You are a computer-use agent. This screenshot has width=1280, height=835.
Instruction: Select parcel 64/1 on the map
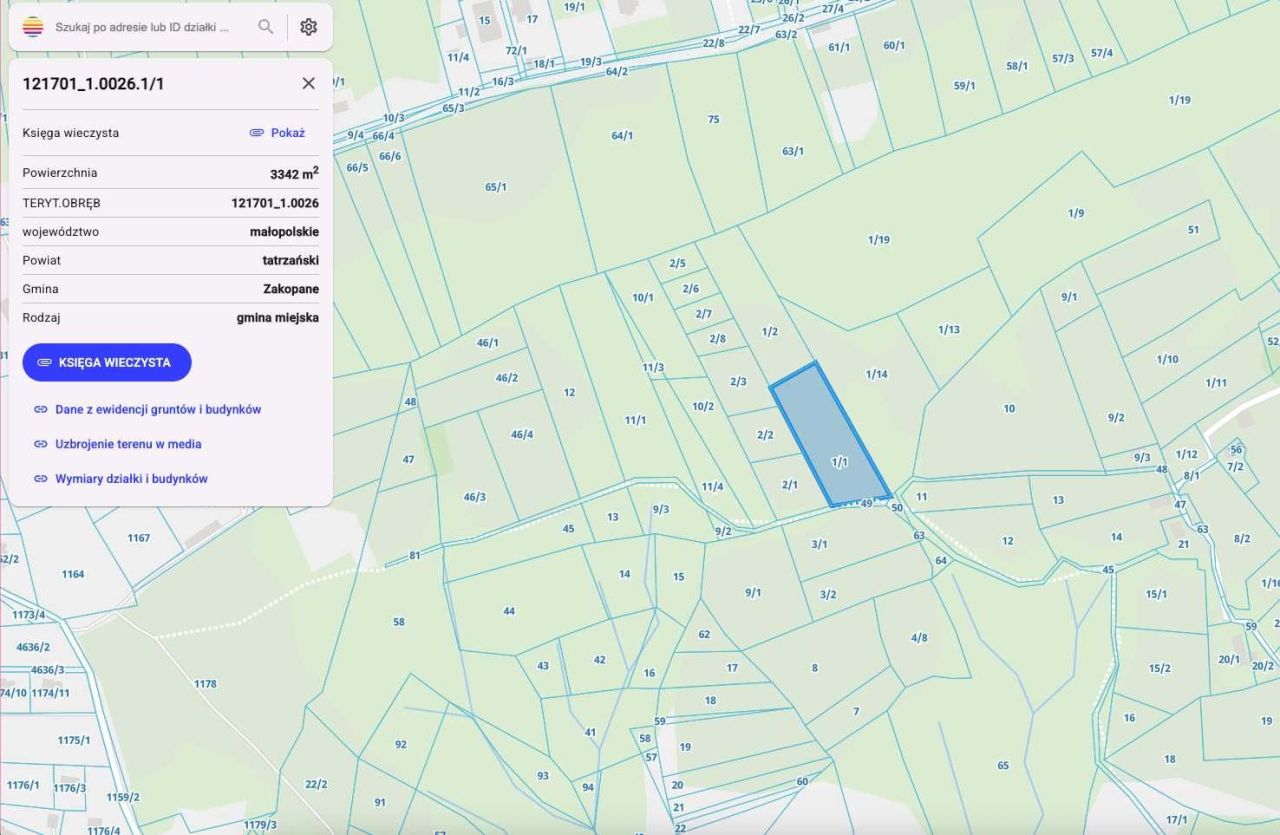[x=622, y=135]
